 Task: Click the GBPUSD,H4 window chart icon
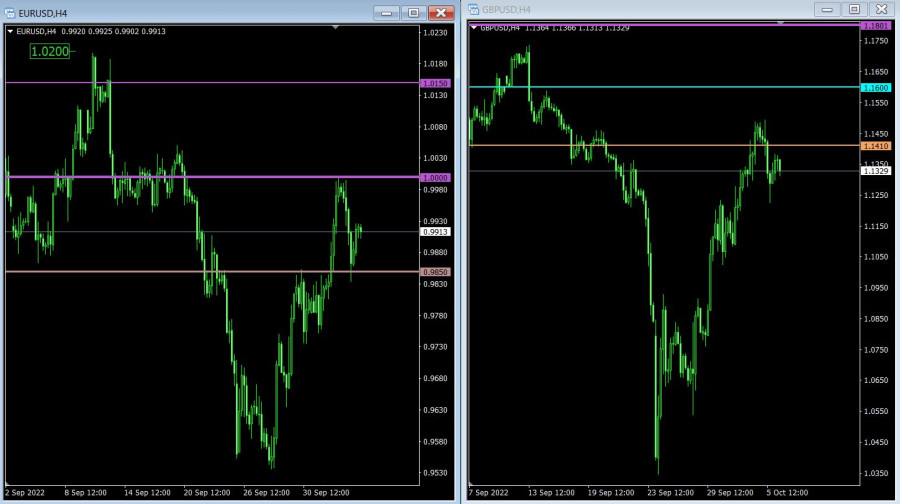point(474,9)
